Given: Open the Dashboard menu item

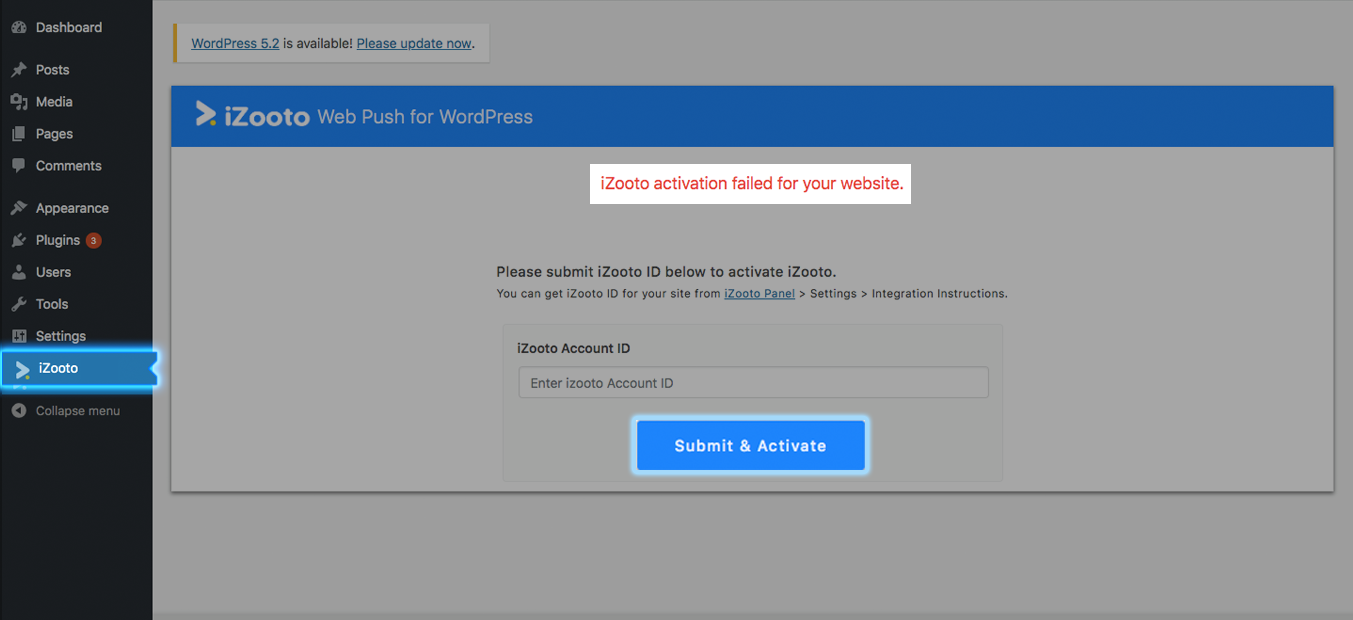Looking at the screenshot, I should coord(76,28).
